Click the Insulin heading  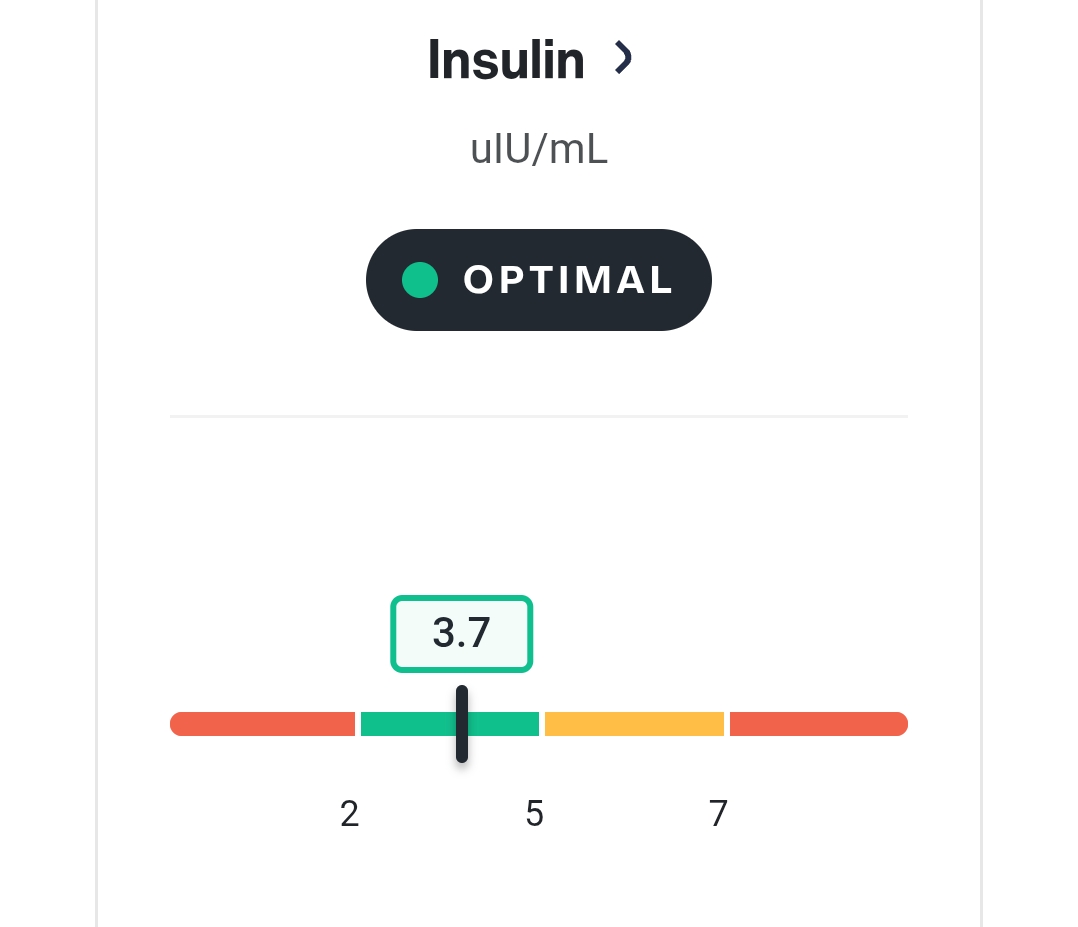point(506,60)
